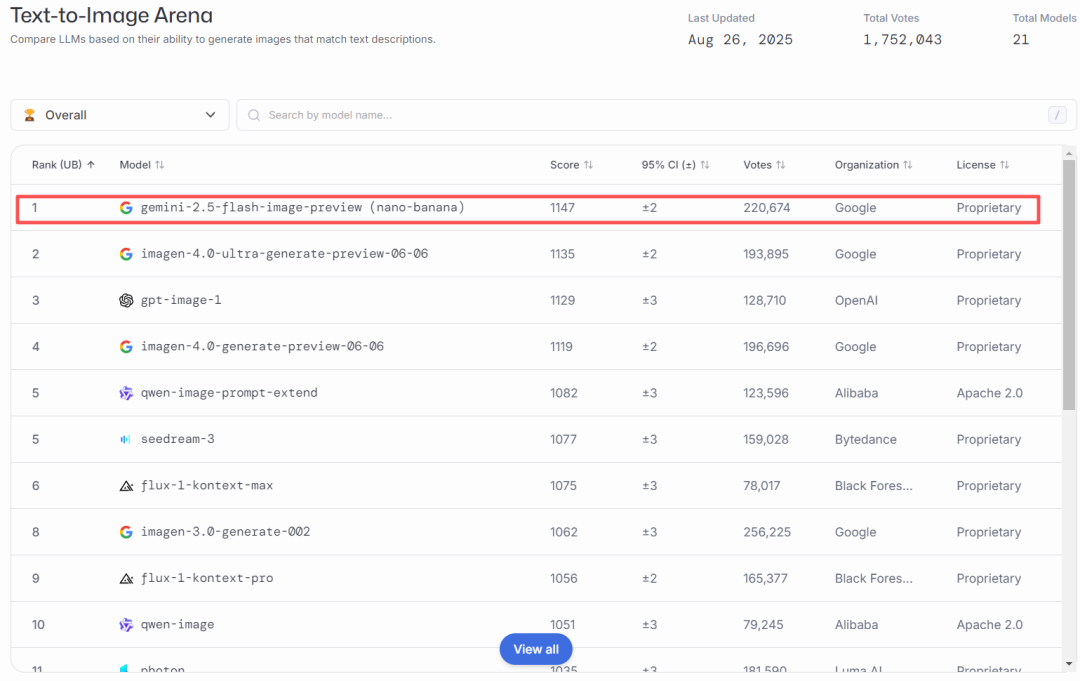The width and height of the screenshot is (1080, 681).
Task: Sort by the Model column header
Action: coord(142,165)
